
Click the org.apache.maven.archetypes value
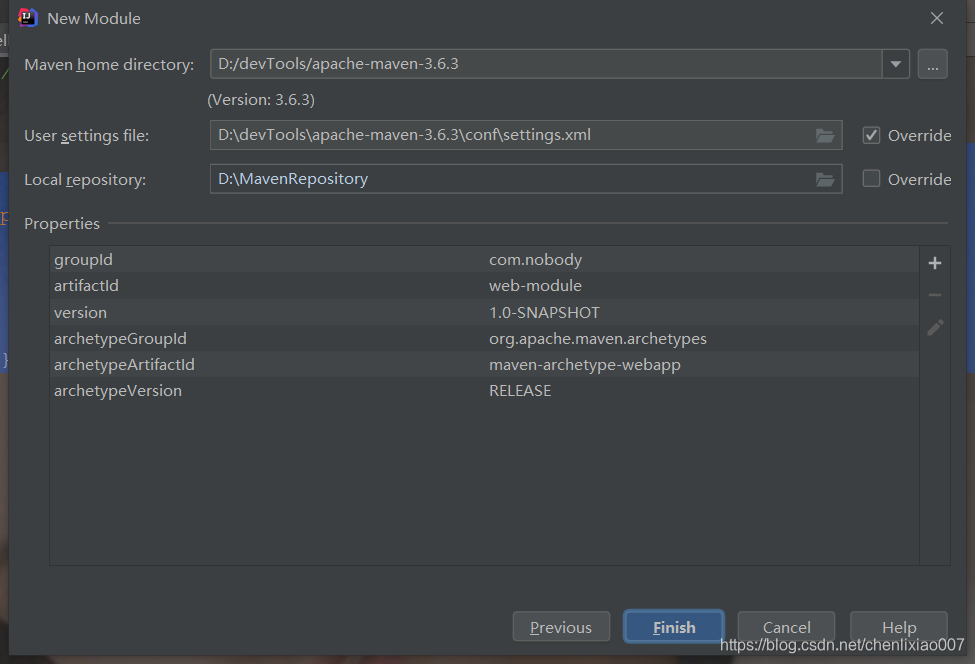pos(598,339)
